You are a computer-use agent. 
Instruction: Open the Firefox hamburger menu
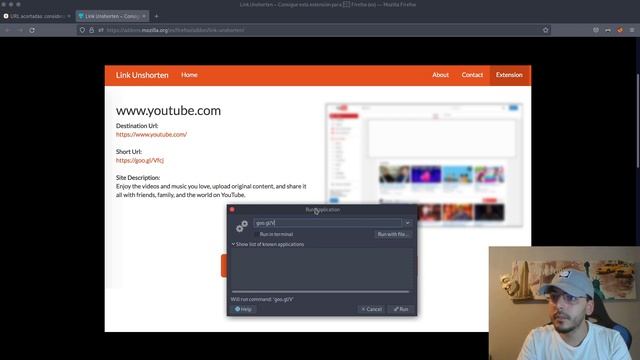[632, 30]
